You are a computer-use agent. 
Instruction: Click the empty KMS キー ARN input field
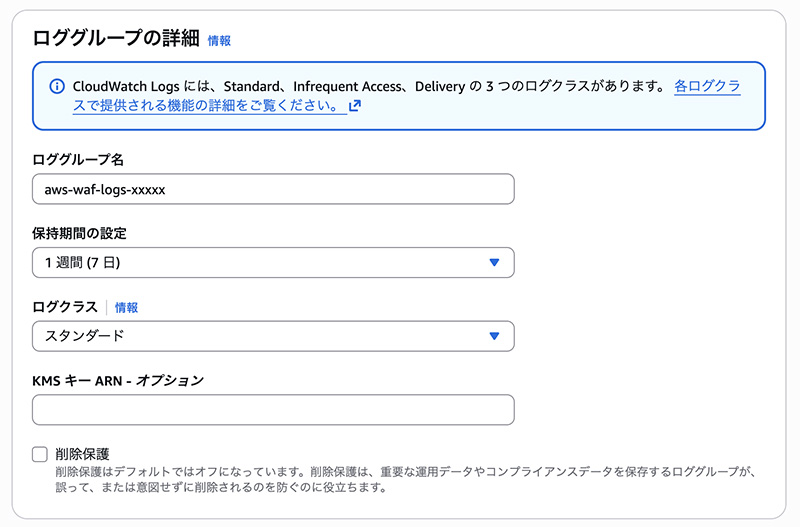pos(273,410)
